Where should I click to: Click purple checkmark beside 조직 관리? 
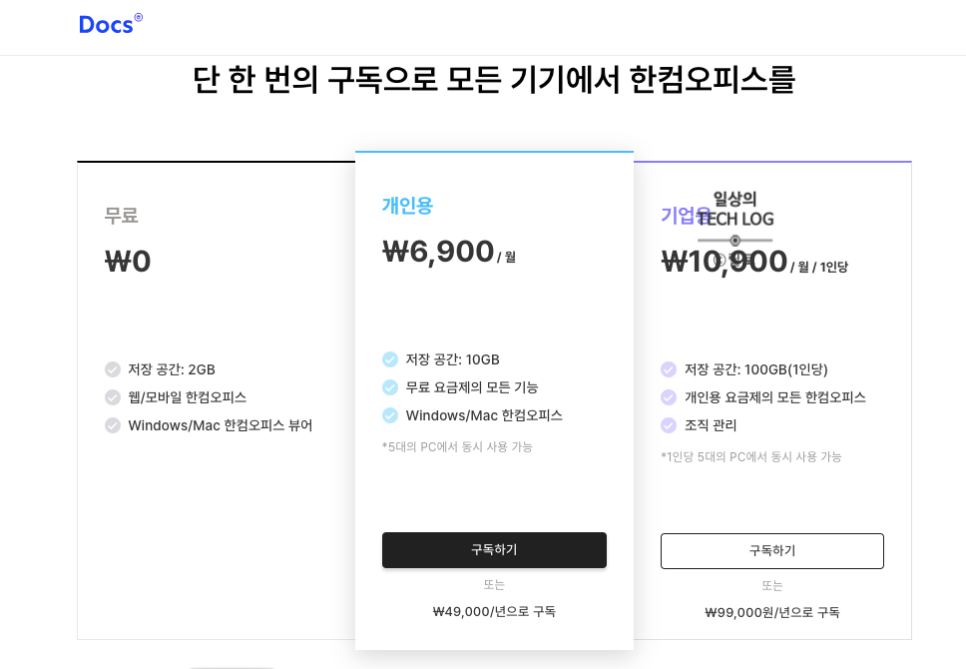[x=668, y=426]
